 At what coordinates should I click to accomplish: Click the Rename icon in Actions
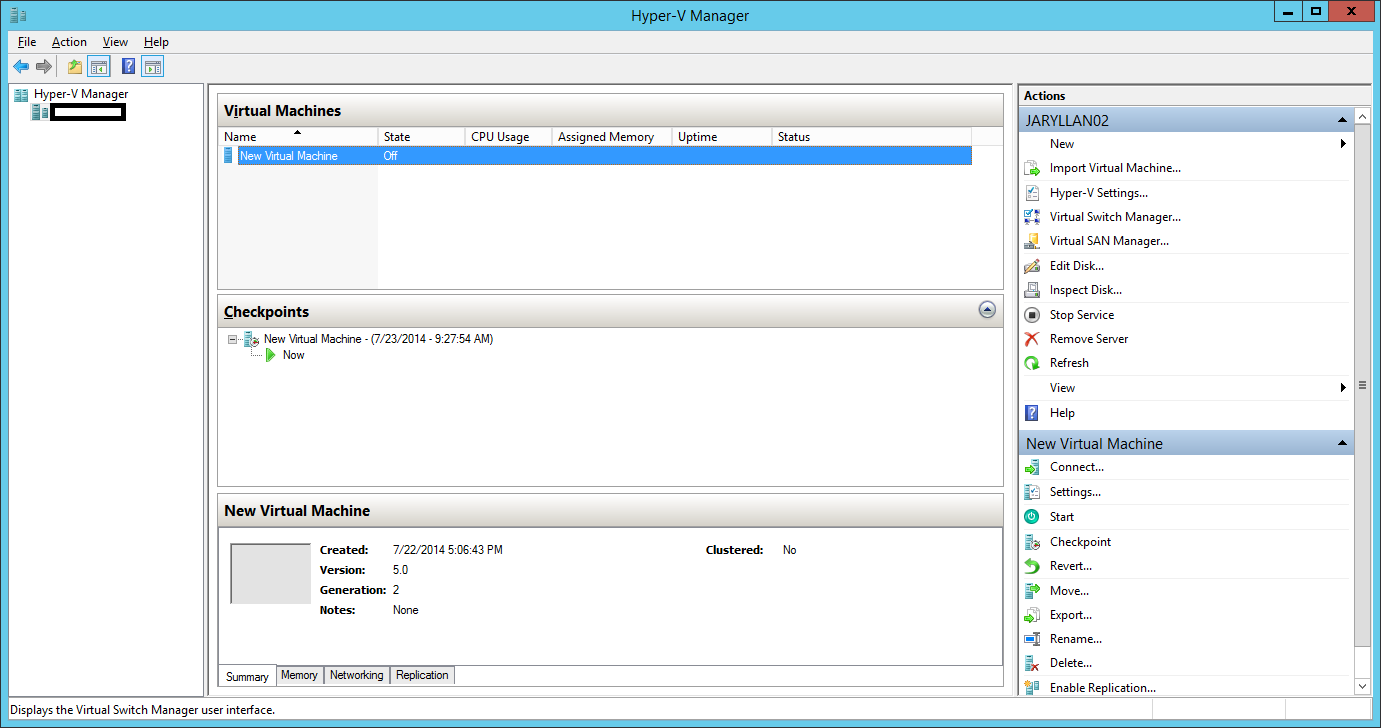point(1032,639)
